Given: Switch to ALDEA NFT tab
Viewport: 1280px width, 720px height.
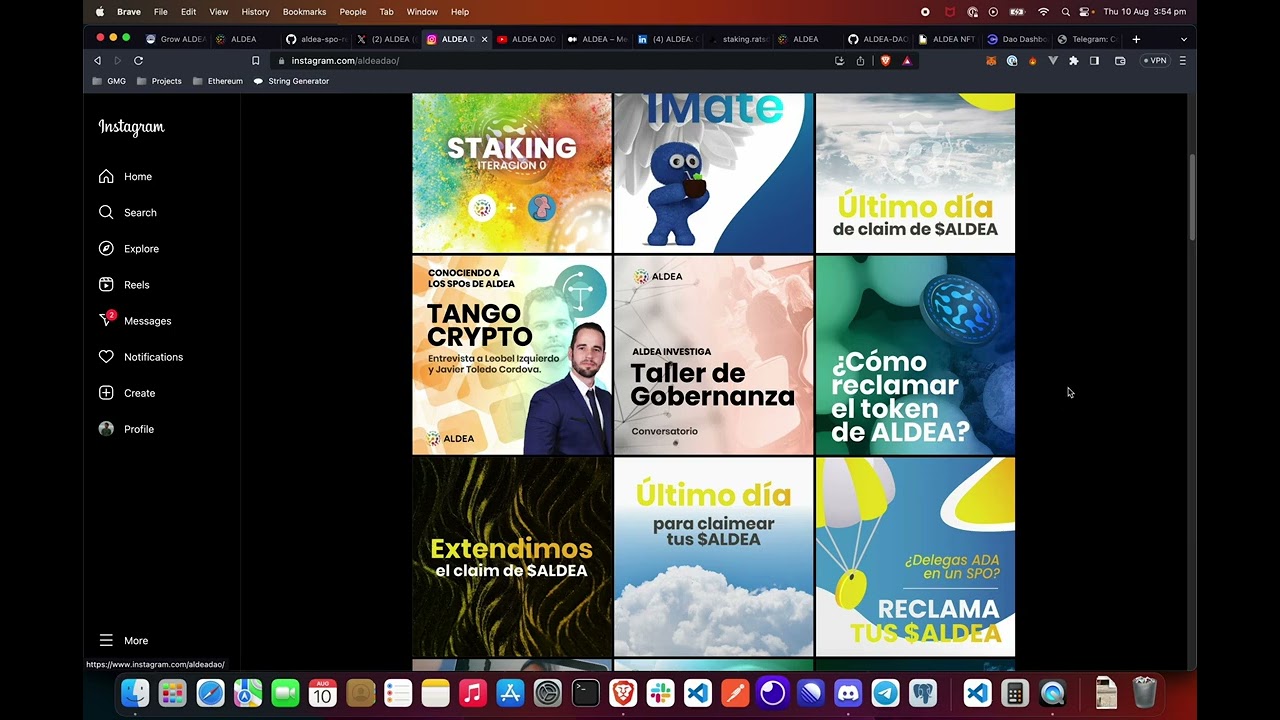Looking at the screenshot, I should (948, 39).
